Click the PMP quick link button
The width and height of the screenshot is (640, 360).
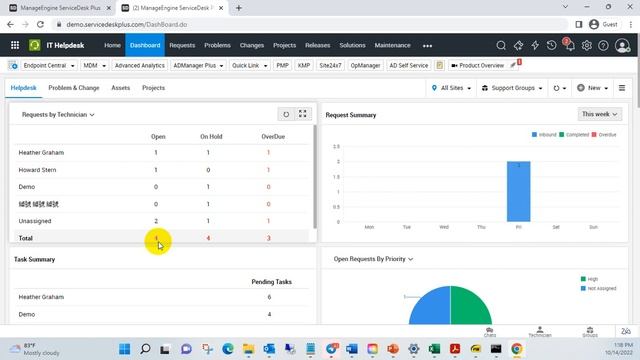click(x=282, y=65)
